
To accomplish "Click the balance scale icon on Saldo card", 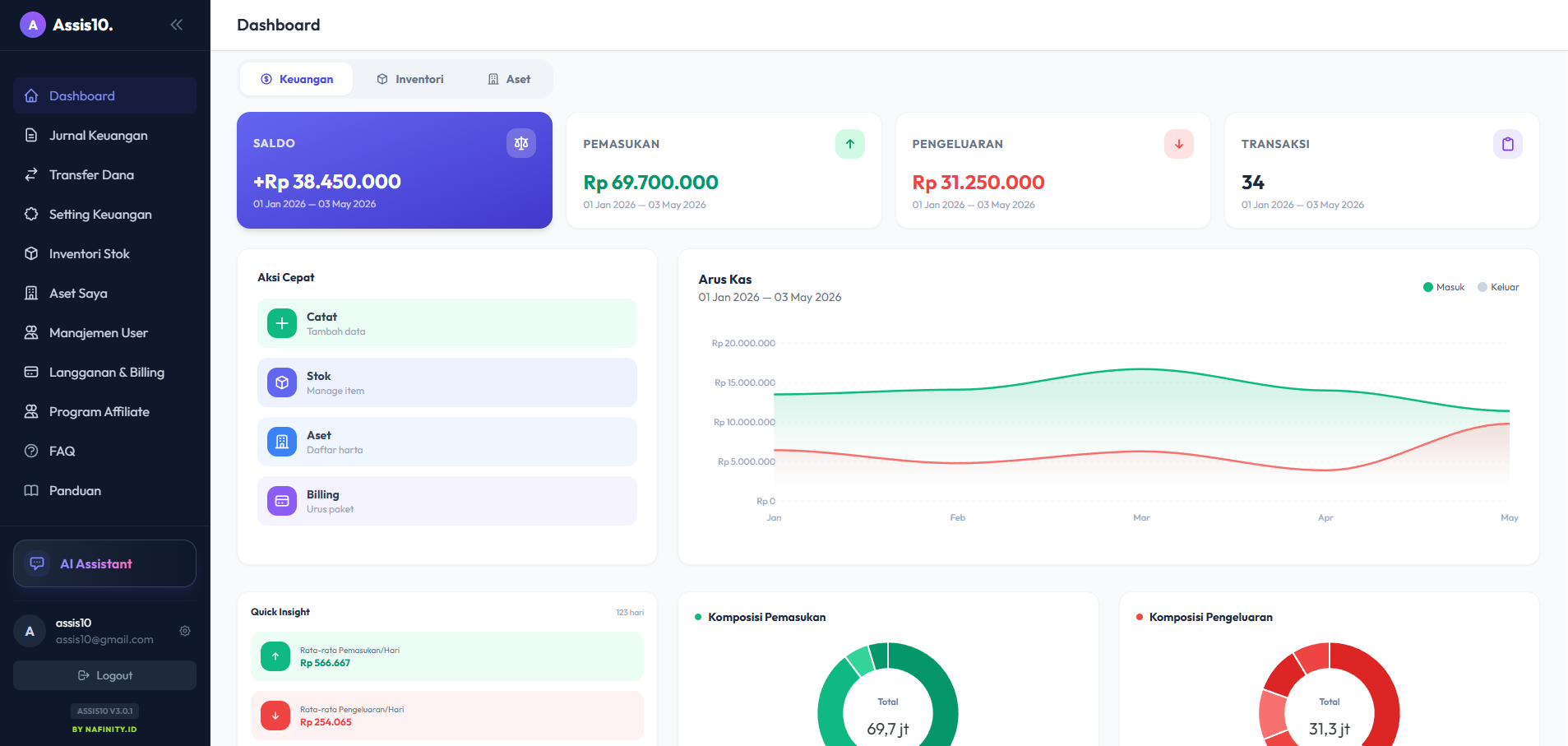I will coord(521,143).
